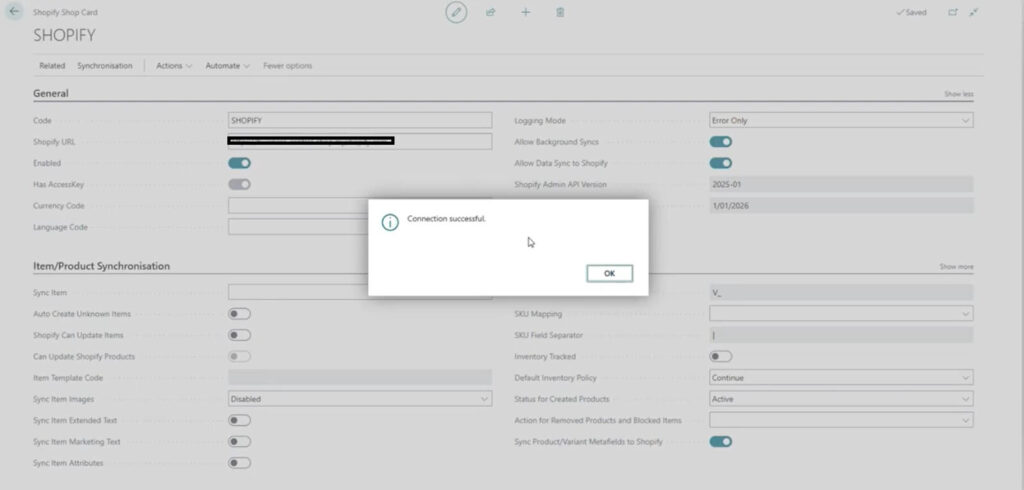Toggle Shopify Can Update Items switch
The width and height of the screenshot is (1024, 490).
click(x=239, y=335)
